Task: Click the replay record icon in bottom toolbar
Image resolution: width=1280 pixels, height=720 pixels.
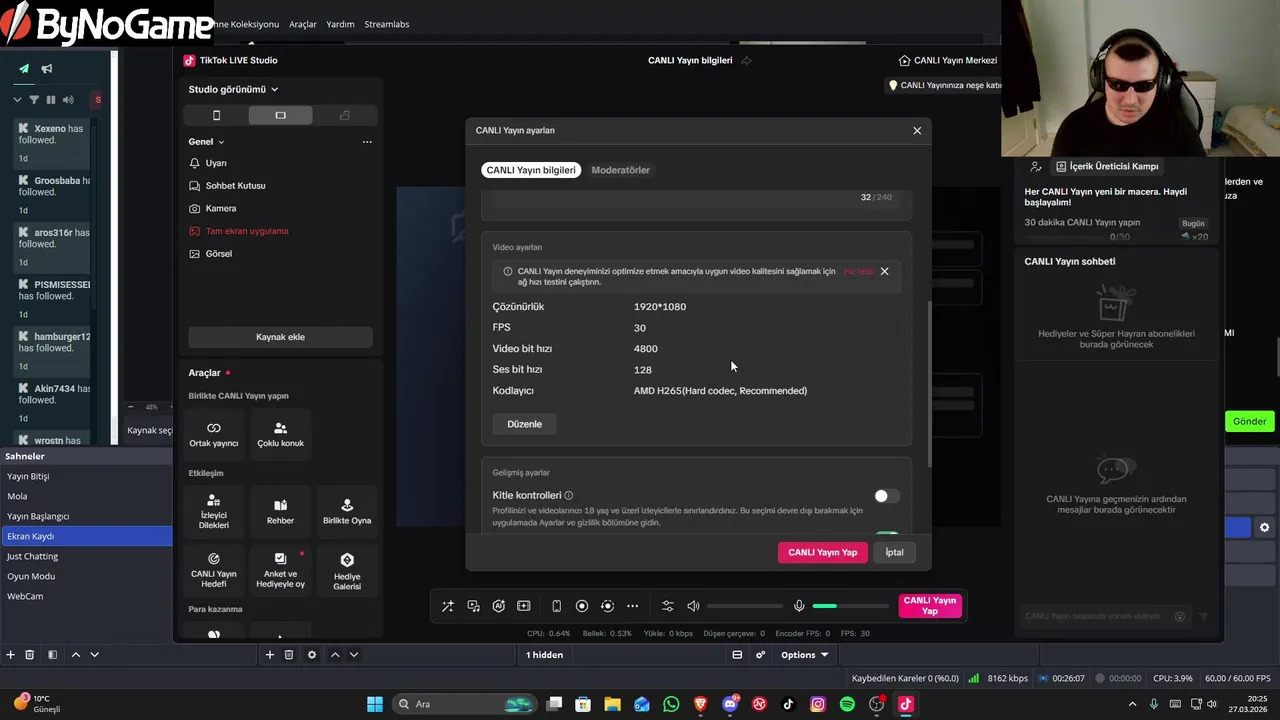Action: [607, 606]
